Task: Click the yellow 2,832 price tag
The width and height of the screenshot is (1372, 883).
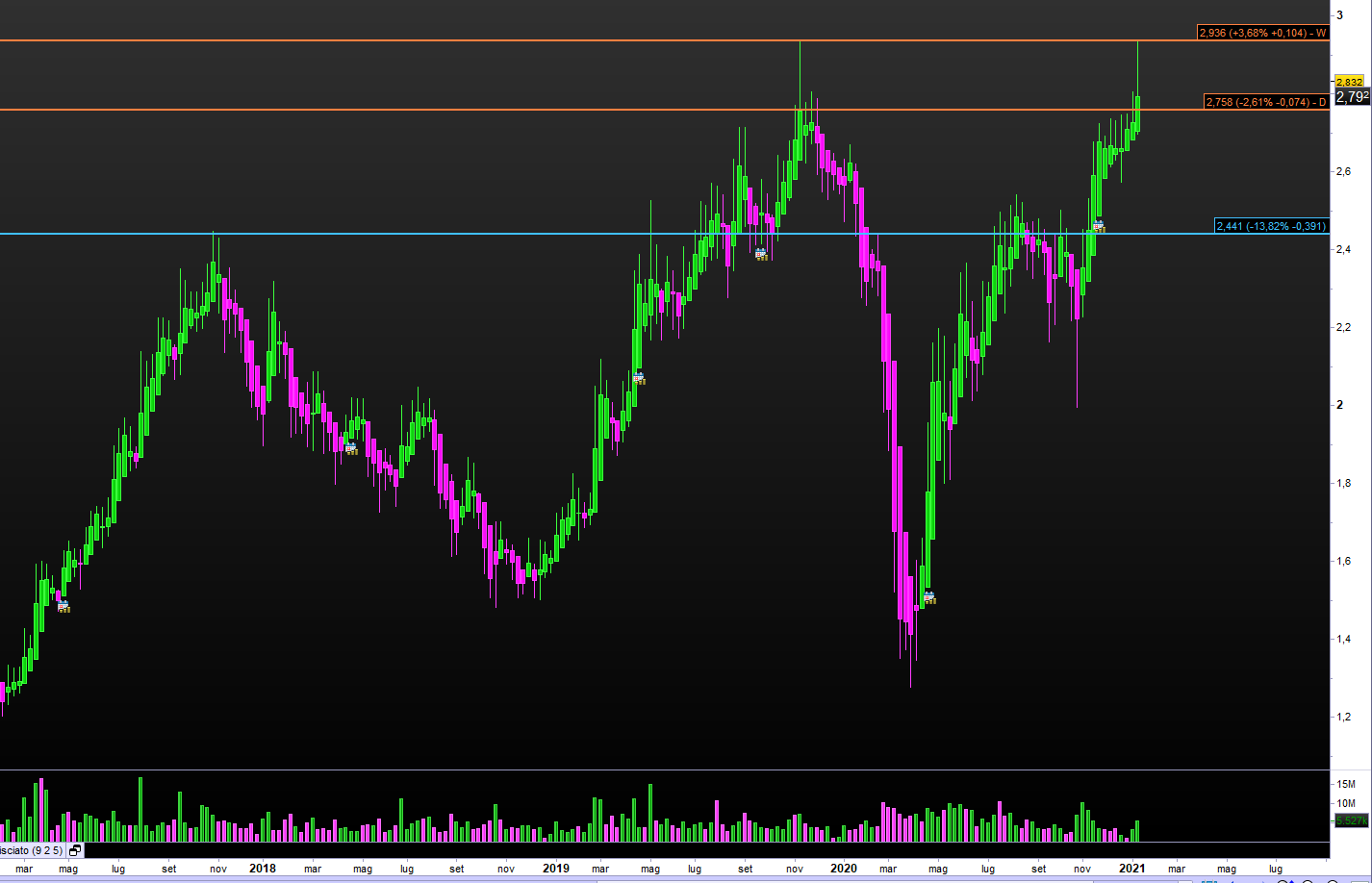Action: pyautogui.click(x=1349, y=83)
